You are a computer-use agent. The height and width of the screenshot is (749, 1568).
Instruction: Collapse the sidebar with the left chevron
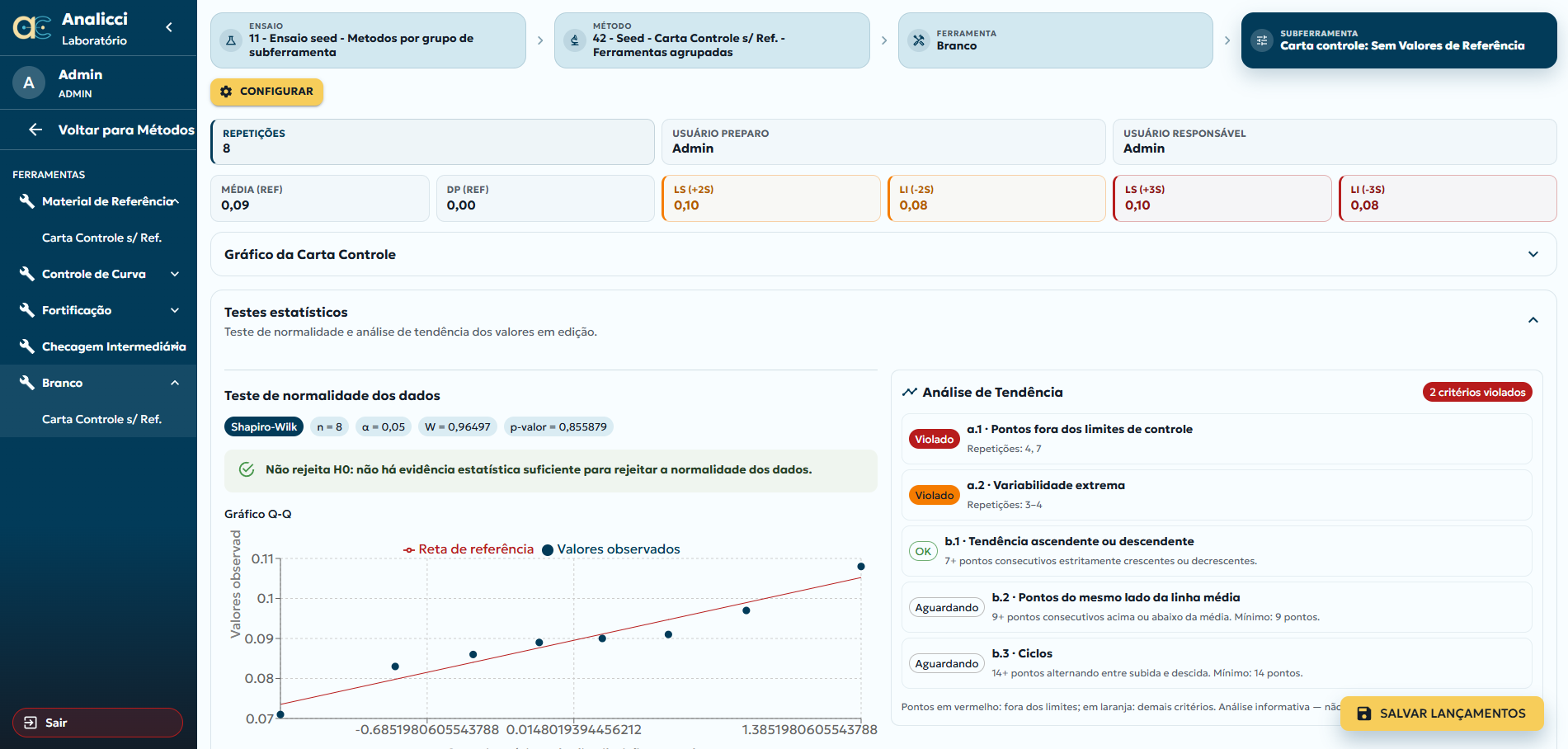[x=169, y=27]
